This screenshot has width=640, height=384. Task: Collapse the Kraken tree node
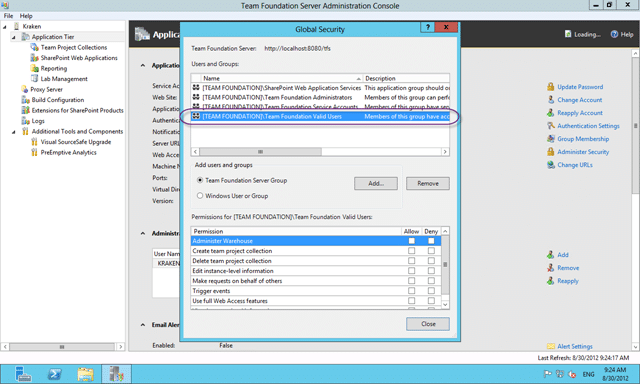(4, 27)
